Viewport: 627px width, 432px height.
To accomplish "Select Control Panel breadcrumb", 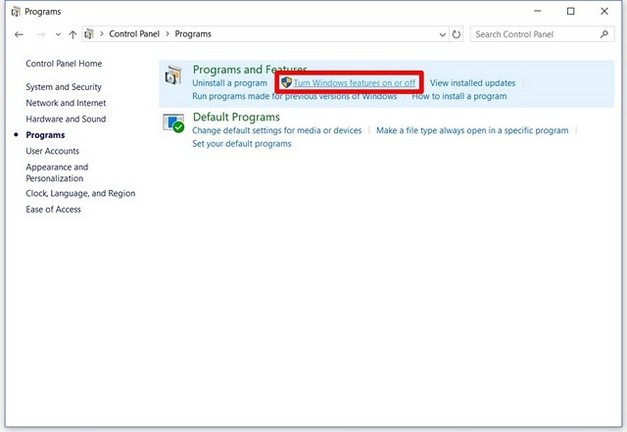I will pos(134,34).
